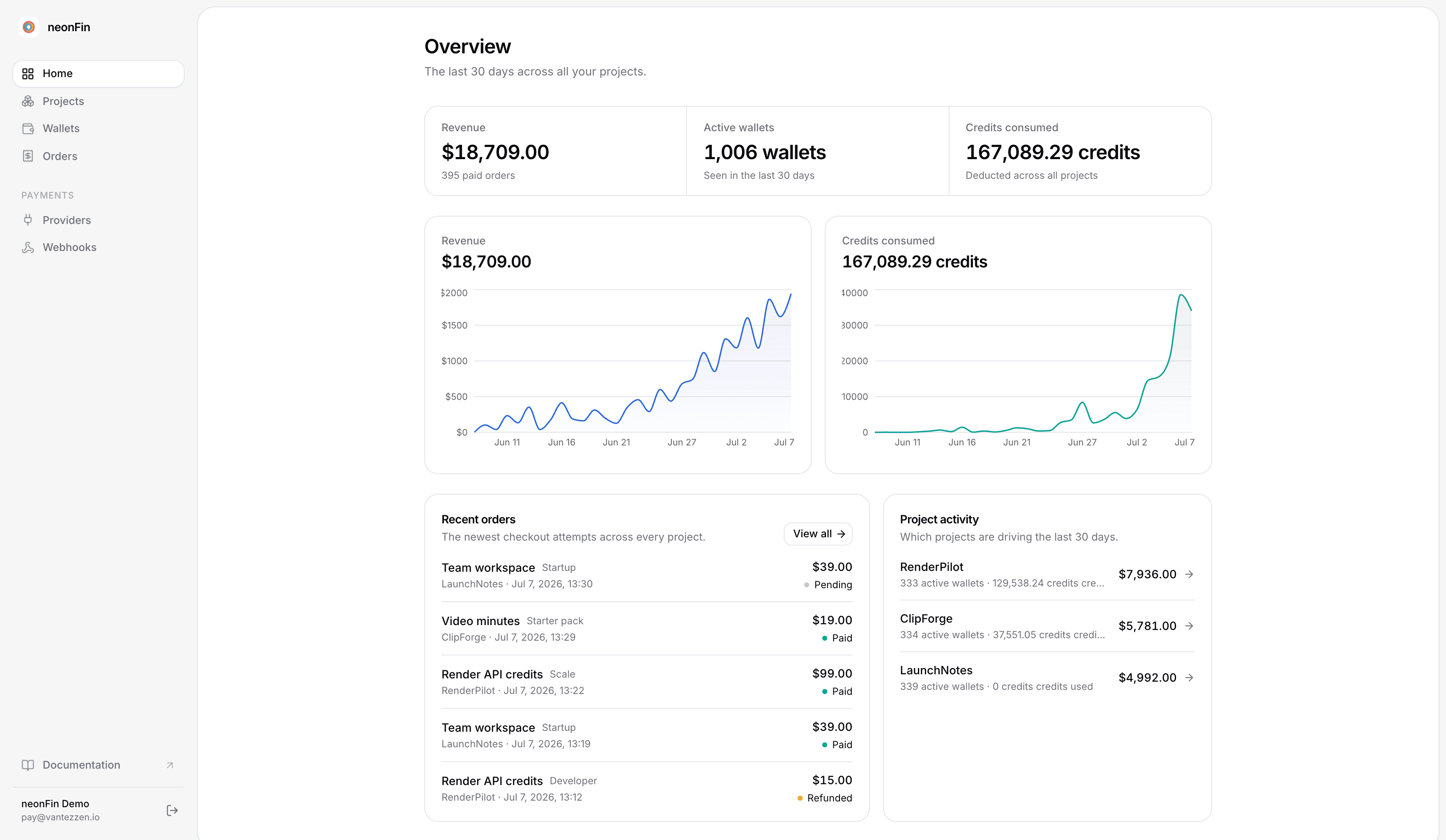Click the Providers plug icon
This screenshot has height=840, width=1446.
click(x=27, y=219)
